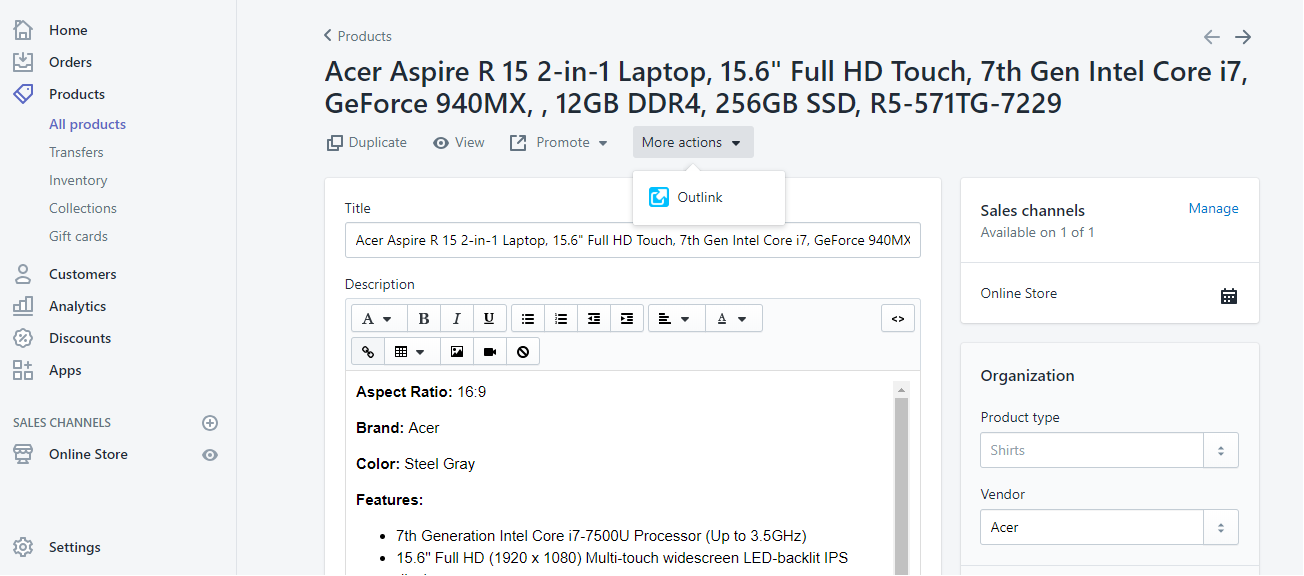1304x576 pixels.
Task: Insert a link in description
Action: coord(368,352)
